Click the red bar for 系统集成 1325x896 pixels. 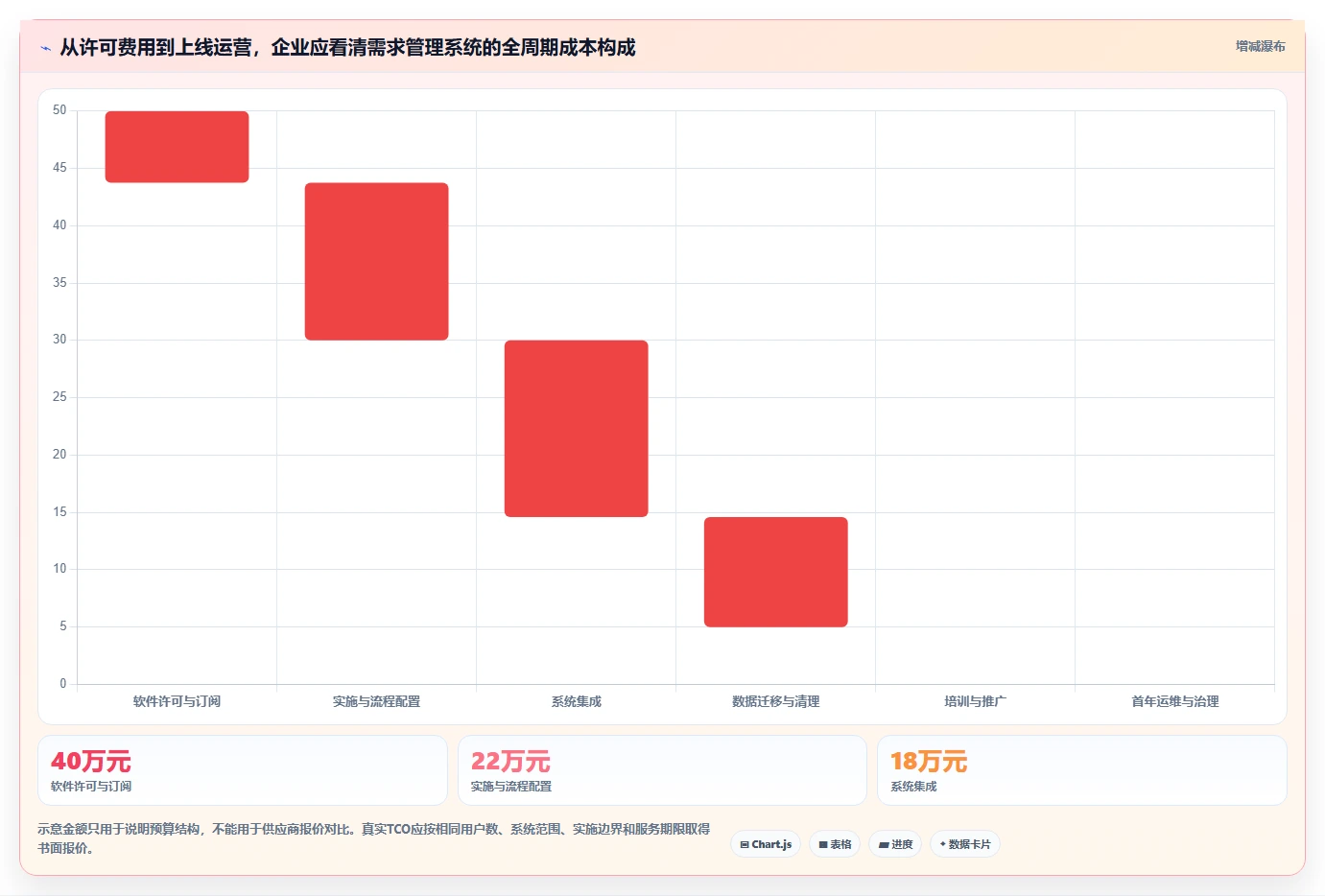576,429
